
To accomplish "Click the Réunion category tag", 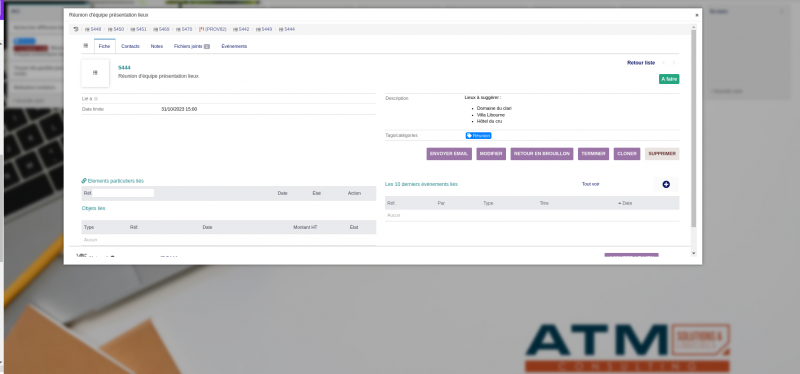I will tap(479, 136).
